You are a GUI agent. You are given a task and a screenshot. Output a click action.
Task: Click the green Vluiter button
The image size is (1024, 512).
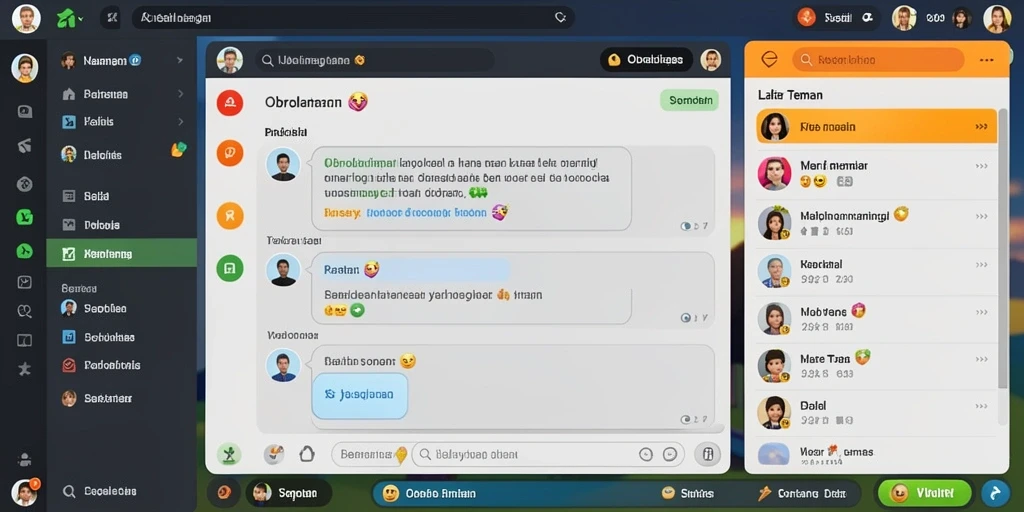(x=925, y=492)
